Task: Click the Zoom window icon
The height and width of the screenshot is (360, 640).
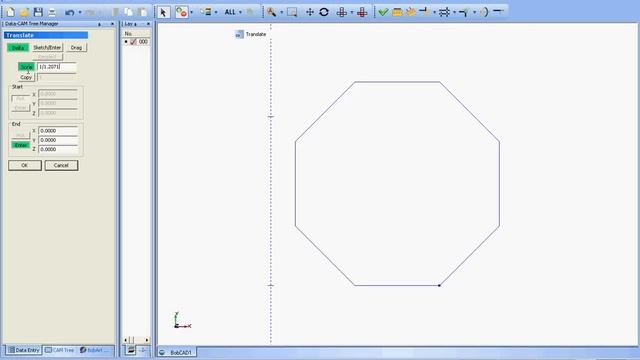Action: click(x=292, y=12)
